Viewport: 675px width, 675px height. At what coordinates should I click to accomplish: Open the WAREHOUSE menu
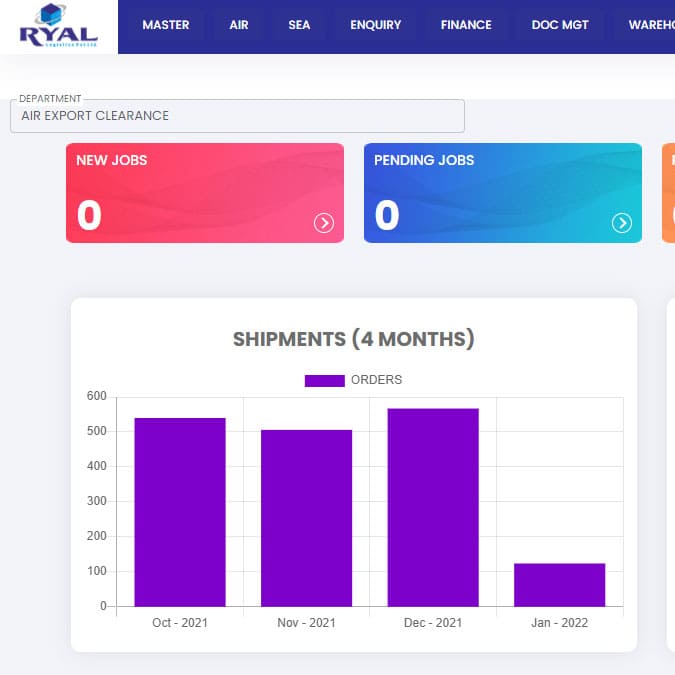pos(652,25)
